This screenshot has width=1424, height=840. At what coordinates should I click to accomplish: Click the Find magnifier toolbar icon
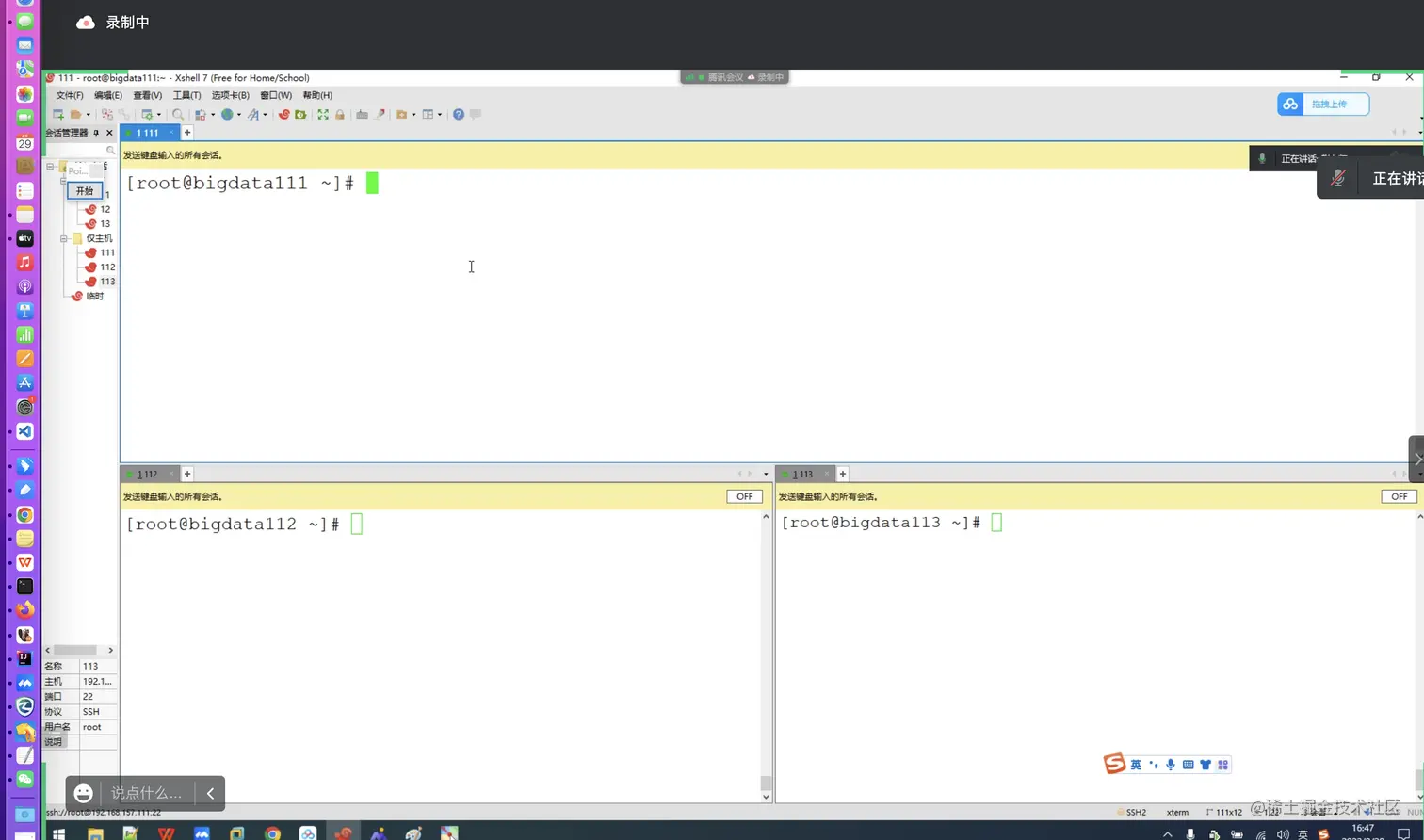coord(178,114)
